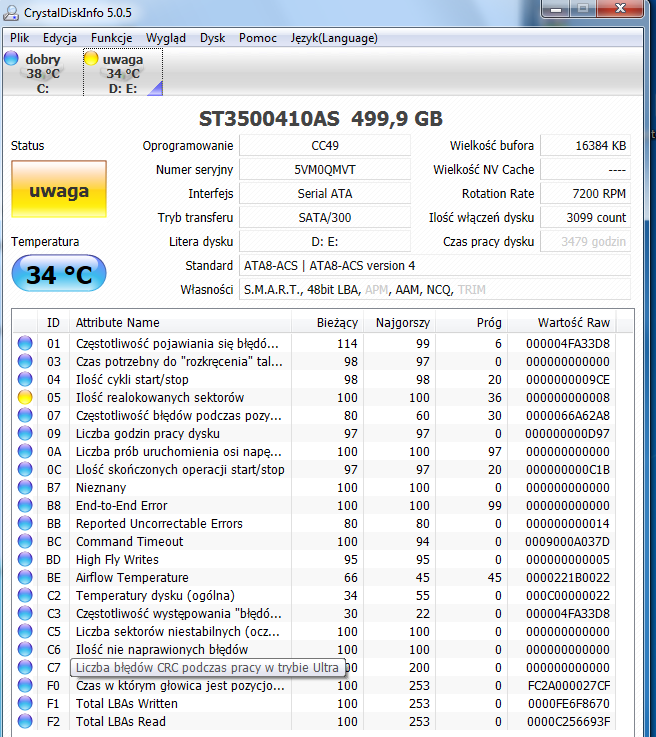Click raw value 0009000A037D
The height and width of the screenshot is (737, 656).
tap(567, 541)
